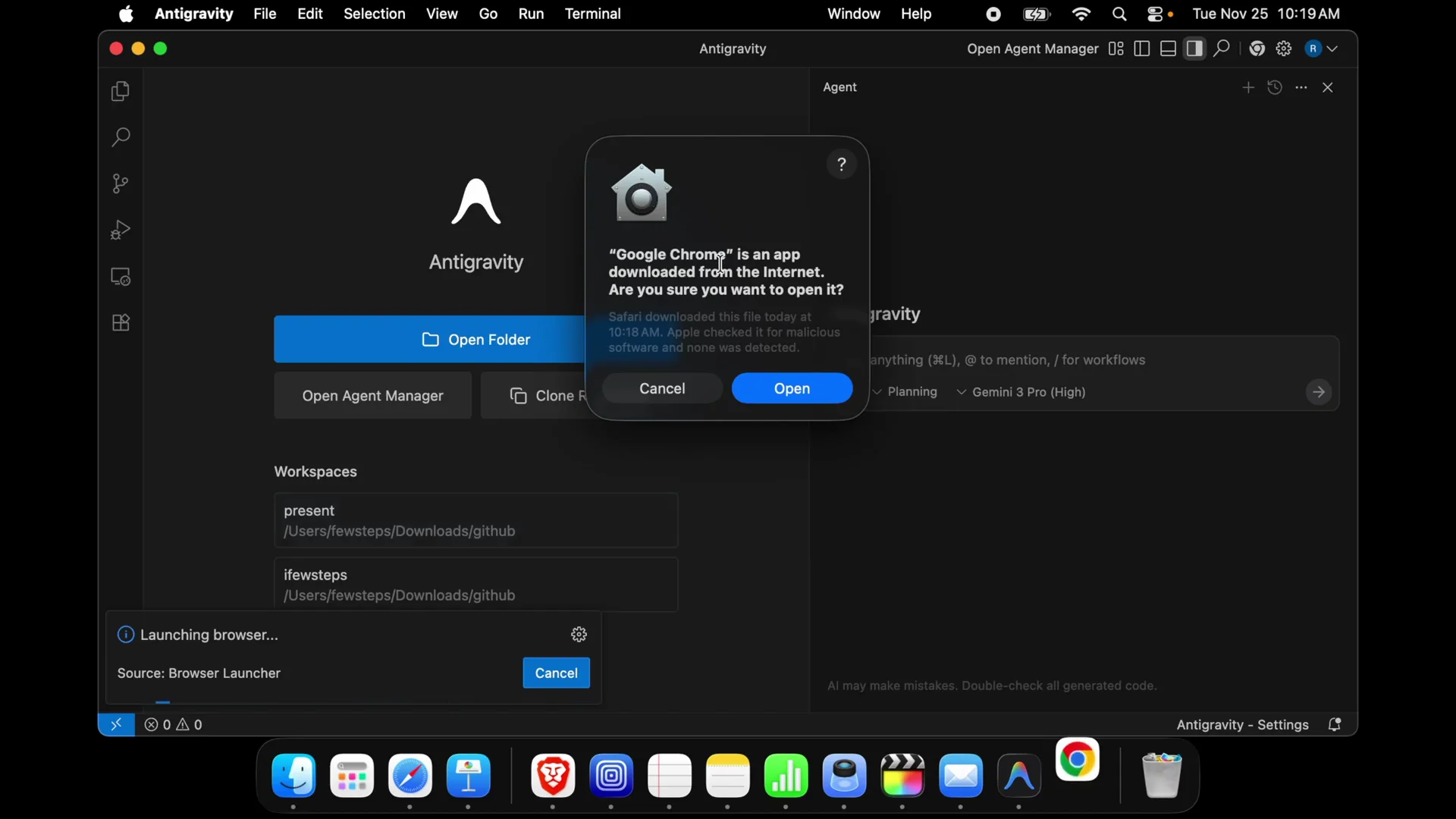This screenshot has width=1456, height=819.
Task: Open the Remote Explorer view
Action: (x=120, y=277)
